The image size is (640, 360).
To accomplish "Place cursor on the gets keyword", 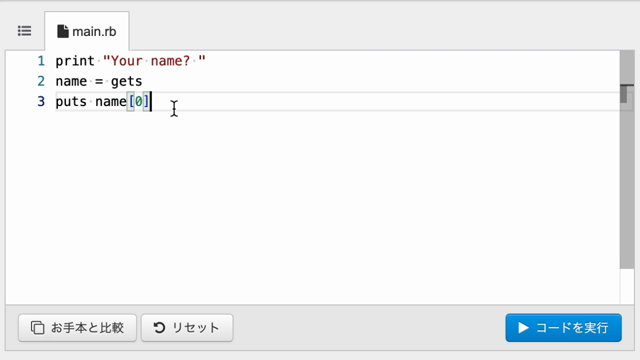I will (x=127, y=81).
